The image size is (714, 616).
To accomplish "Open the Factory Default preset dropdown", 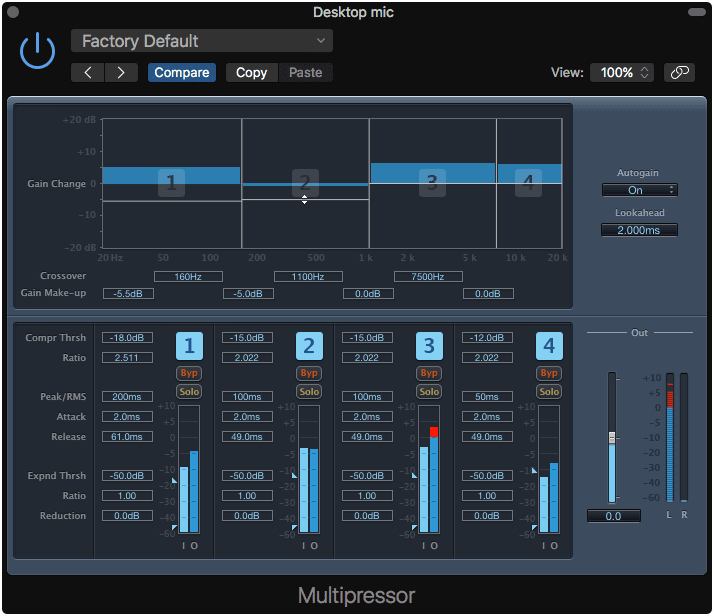I will pos(202,41).
